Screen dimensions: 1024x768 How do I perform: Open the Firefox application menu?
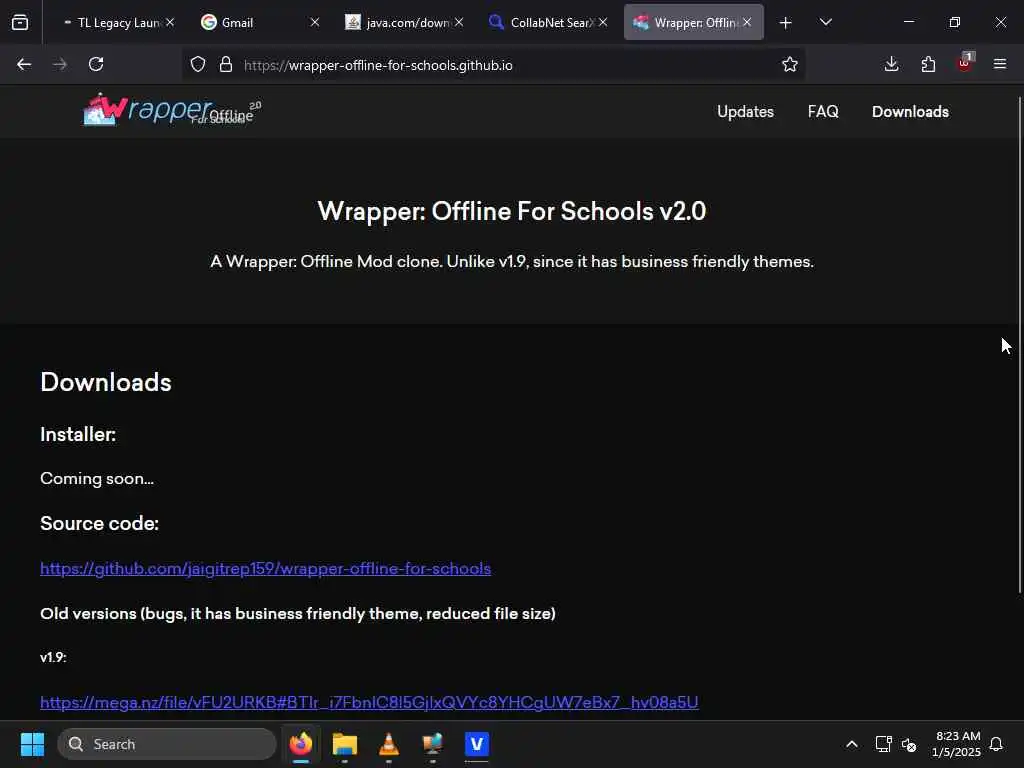1000,64
